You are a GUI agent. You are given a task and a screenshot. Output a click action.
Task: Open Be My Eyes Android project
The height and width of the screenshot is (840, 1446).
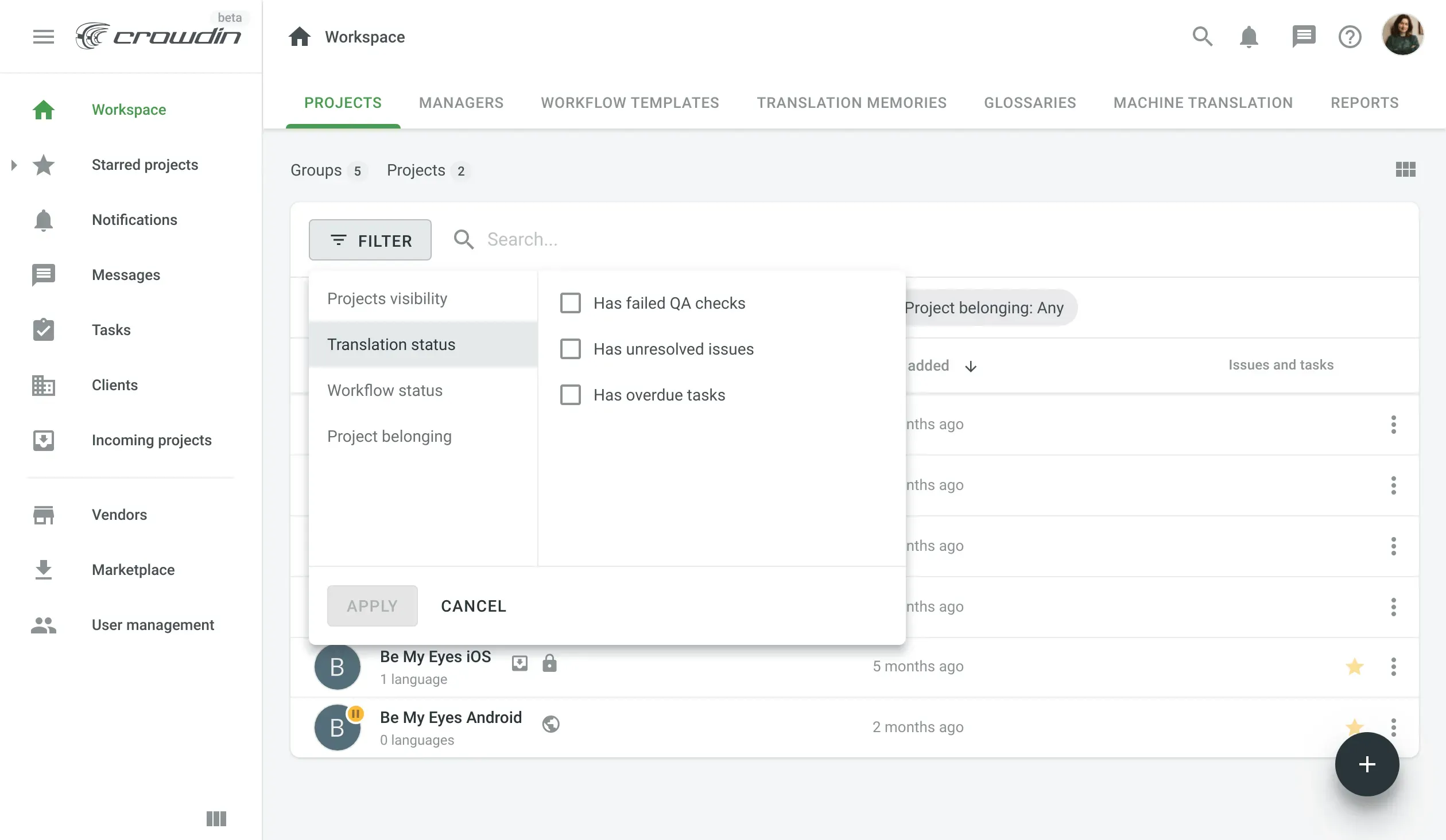tap(451, 717)
